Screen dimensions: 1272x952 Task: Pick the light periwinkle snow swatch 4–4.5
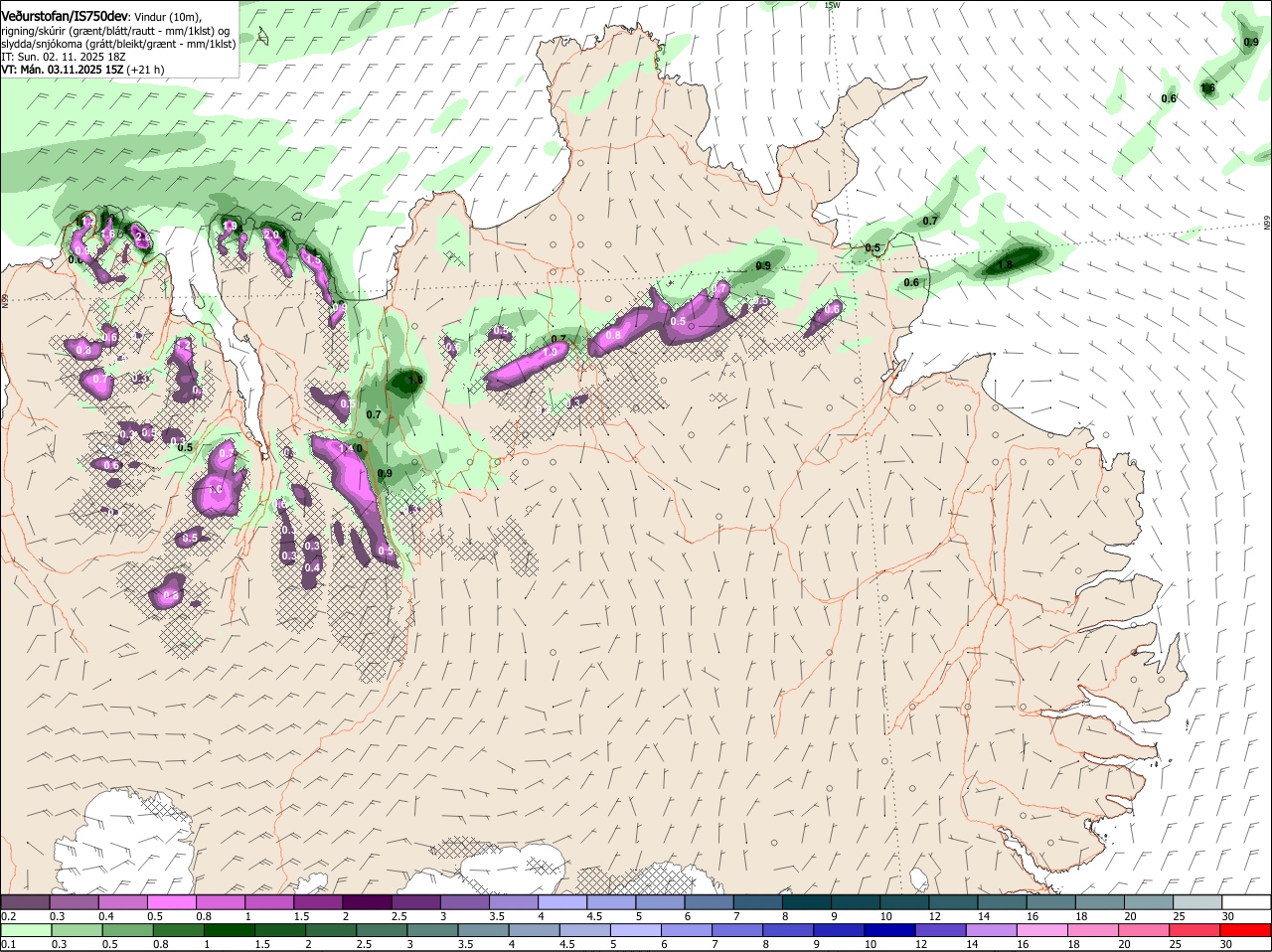[561, 902]
